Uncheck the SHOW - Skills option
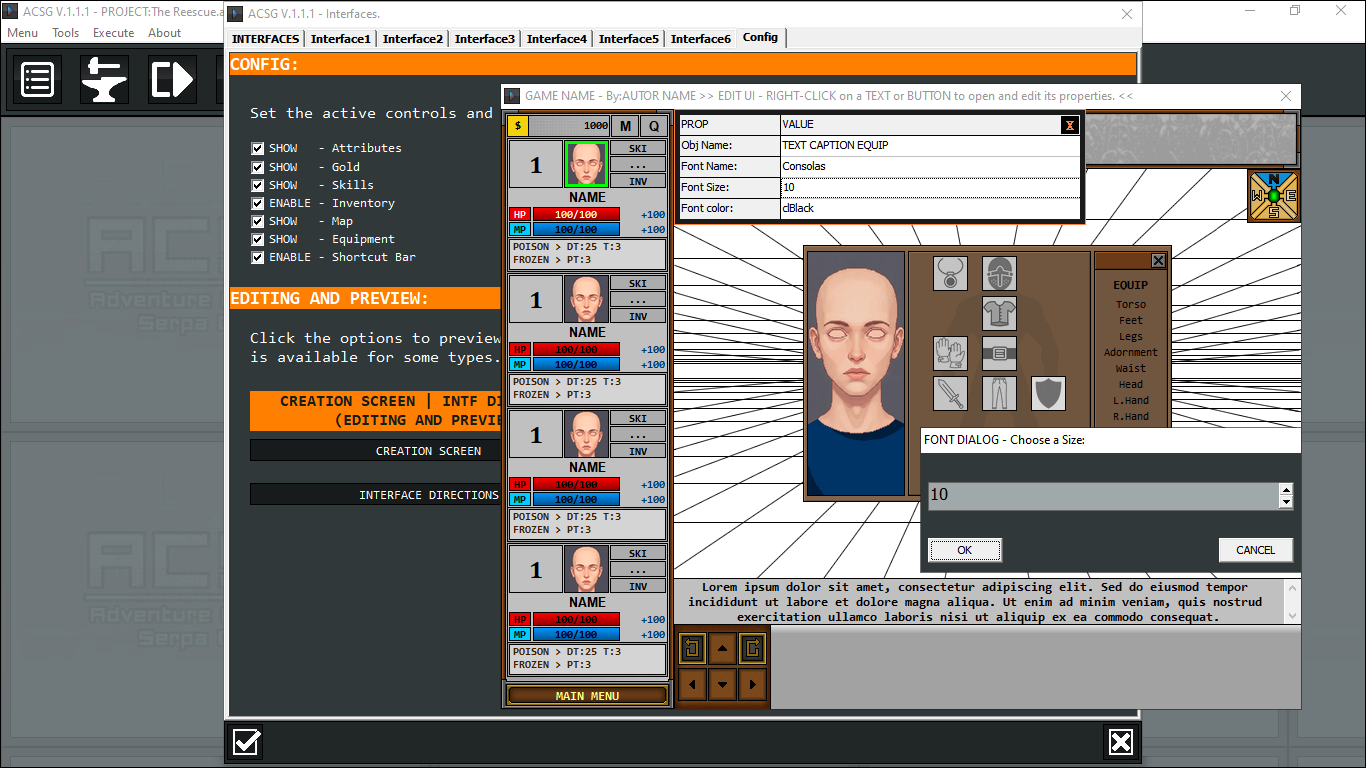The height and width of the screenshot is (768, 1366). pos(258,185)
